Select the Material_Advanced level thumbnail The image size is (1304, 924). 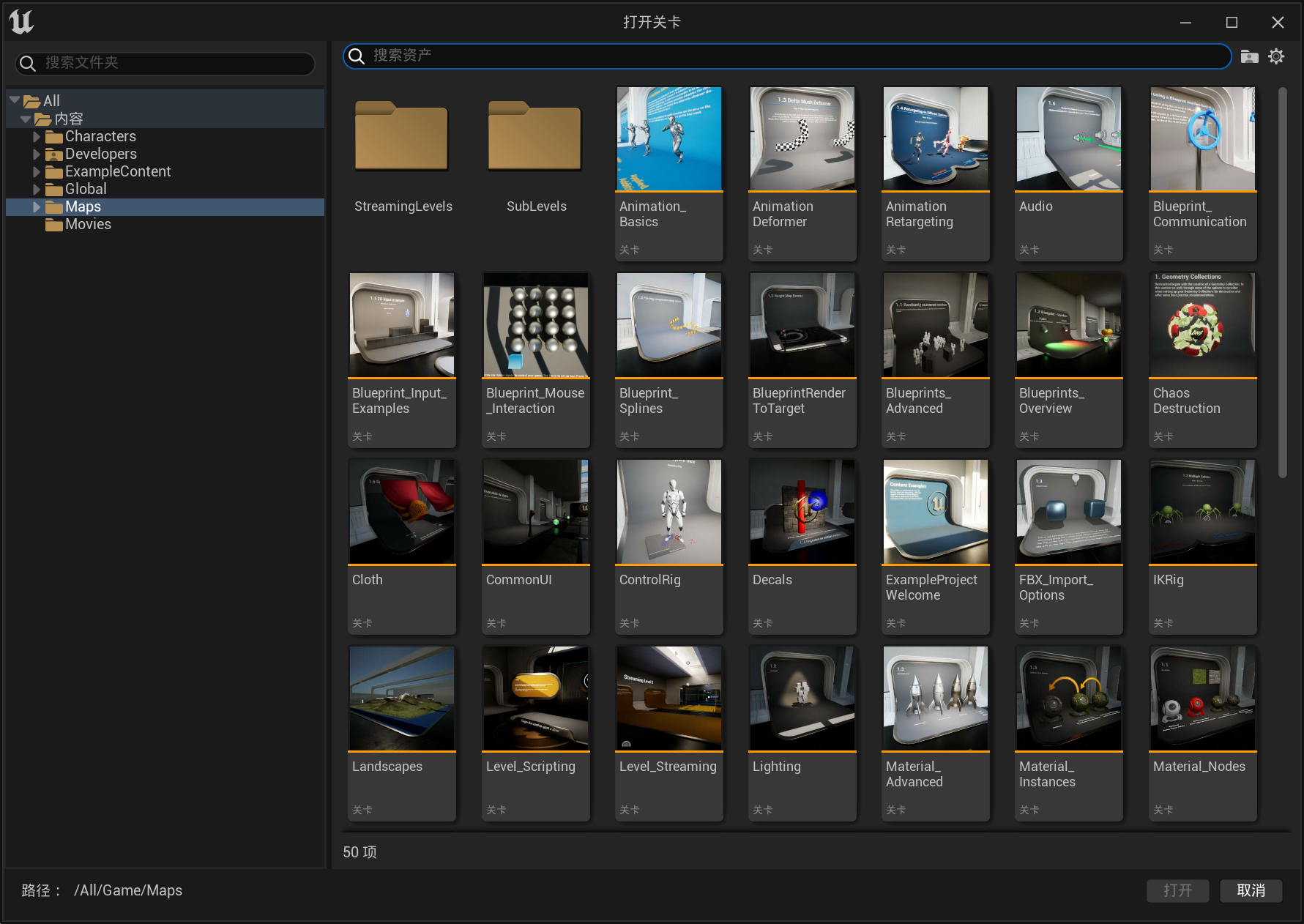(x=936, y=698)
